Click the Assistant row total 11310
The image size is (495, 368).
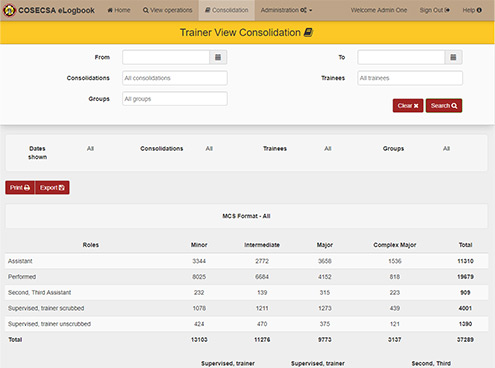(465, 261)
